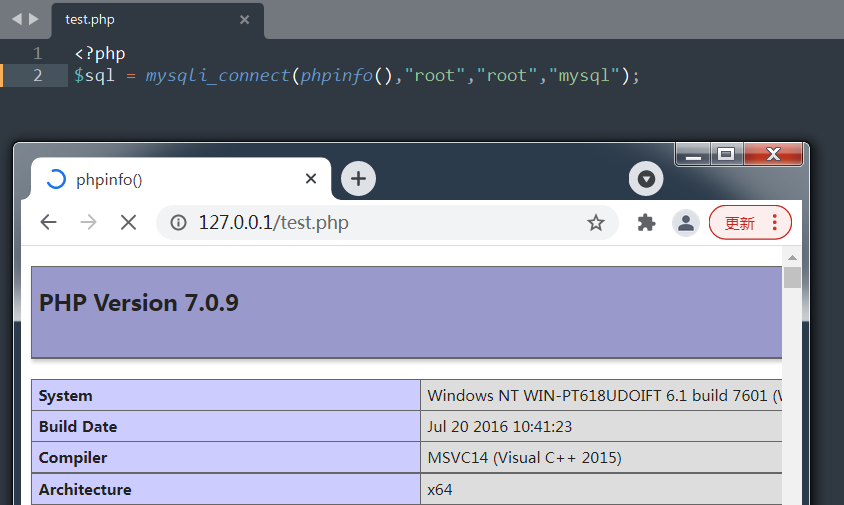Select the test.php editor tab
The image size is (844, 505).
tap(157, 20)
